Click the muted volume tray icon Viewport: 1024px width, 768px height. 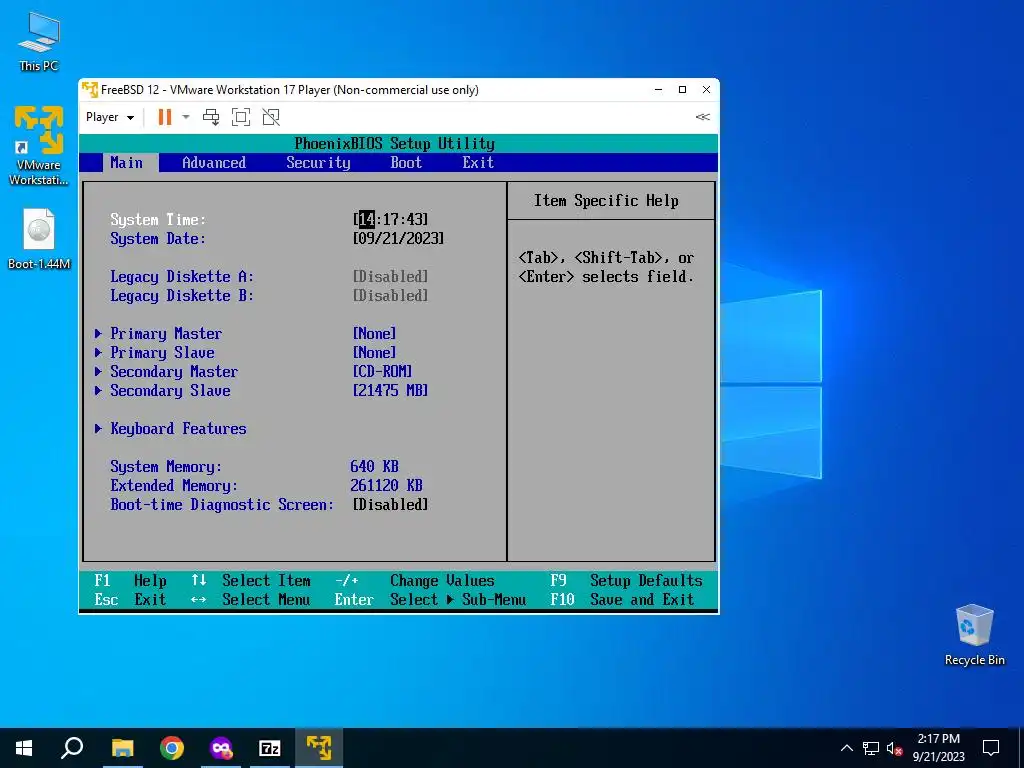point(895,748)
